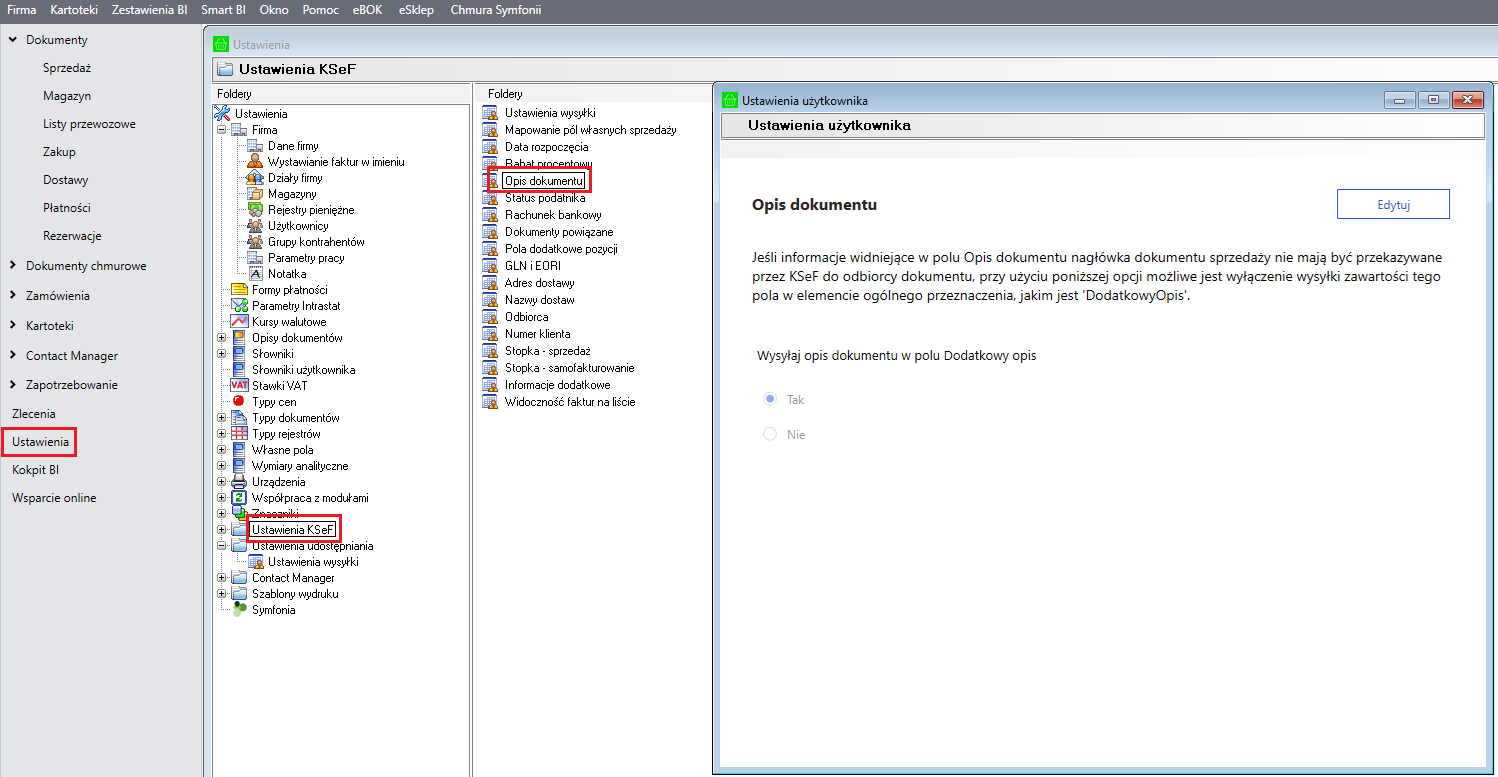This screenshot has height=777, width=1498.
Task: Open the Kartoteki menu in the menu bar
Action: pos(74,10)
